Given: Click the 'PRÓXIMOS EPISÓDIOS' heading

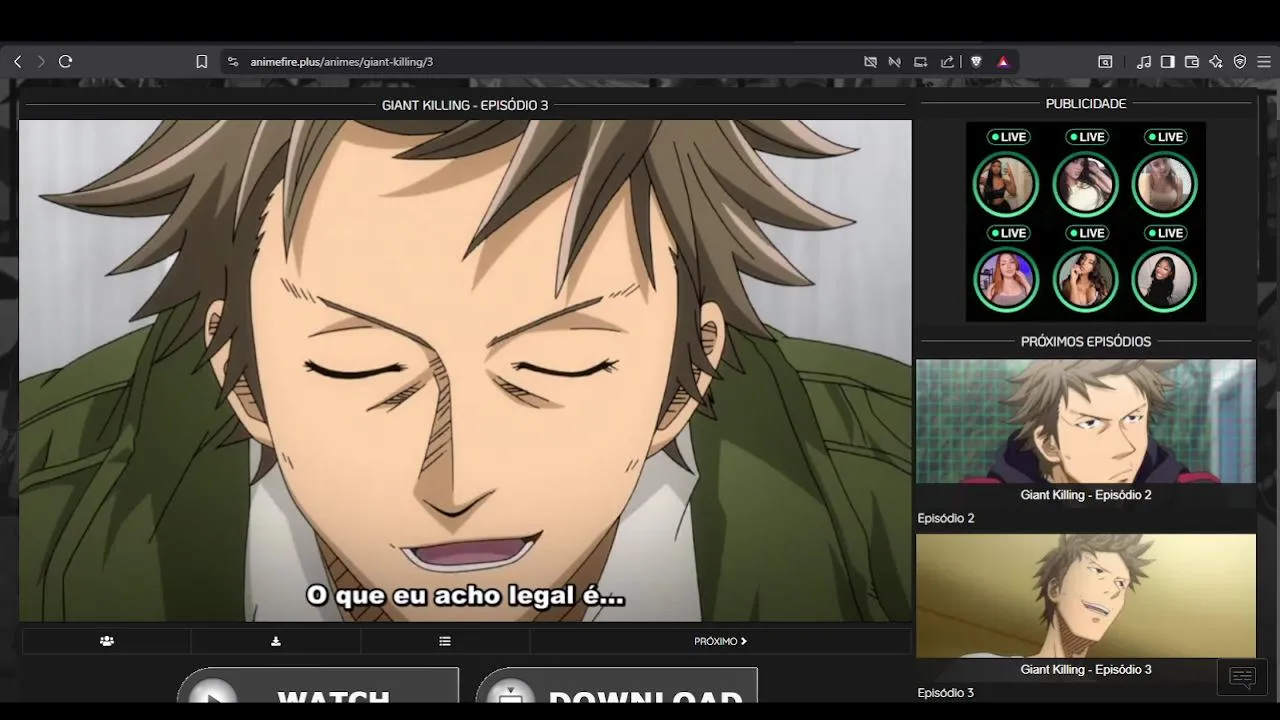Looking at the screenshot, I should pyautogui.click(x=1086, y=342).
